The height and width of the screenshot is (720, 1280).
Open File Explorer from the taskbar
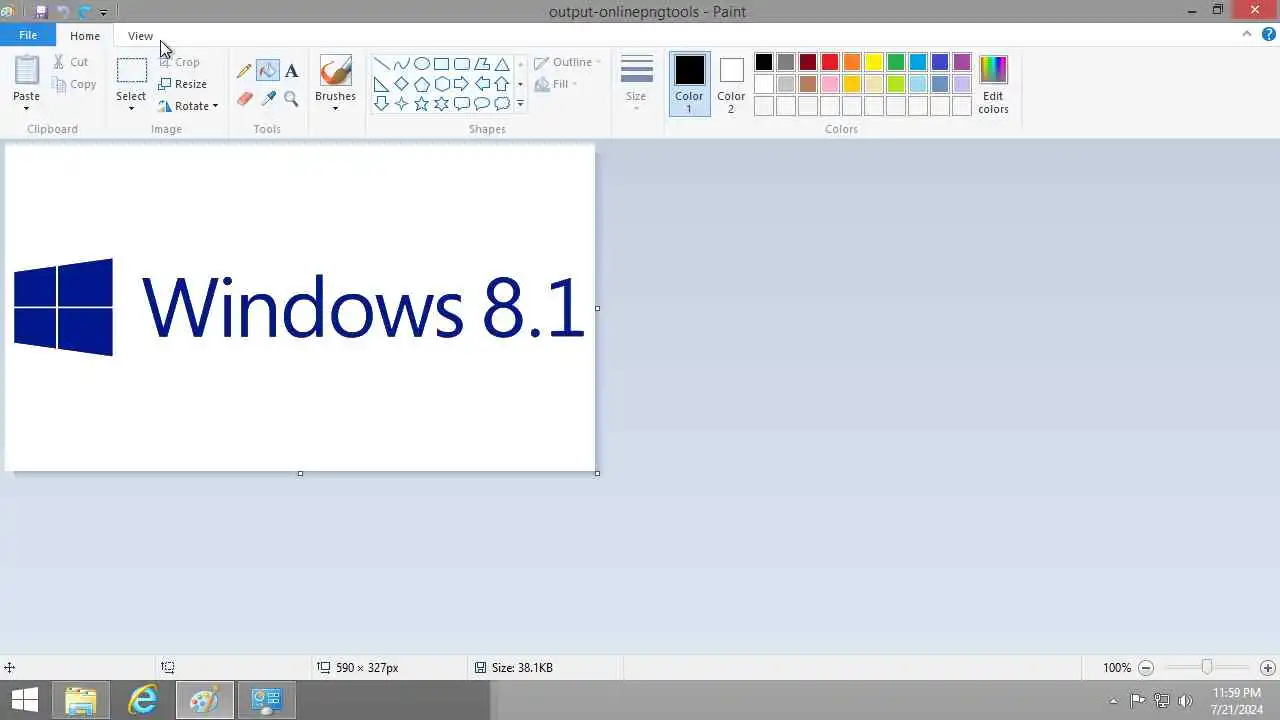[x=81, y=700]
